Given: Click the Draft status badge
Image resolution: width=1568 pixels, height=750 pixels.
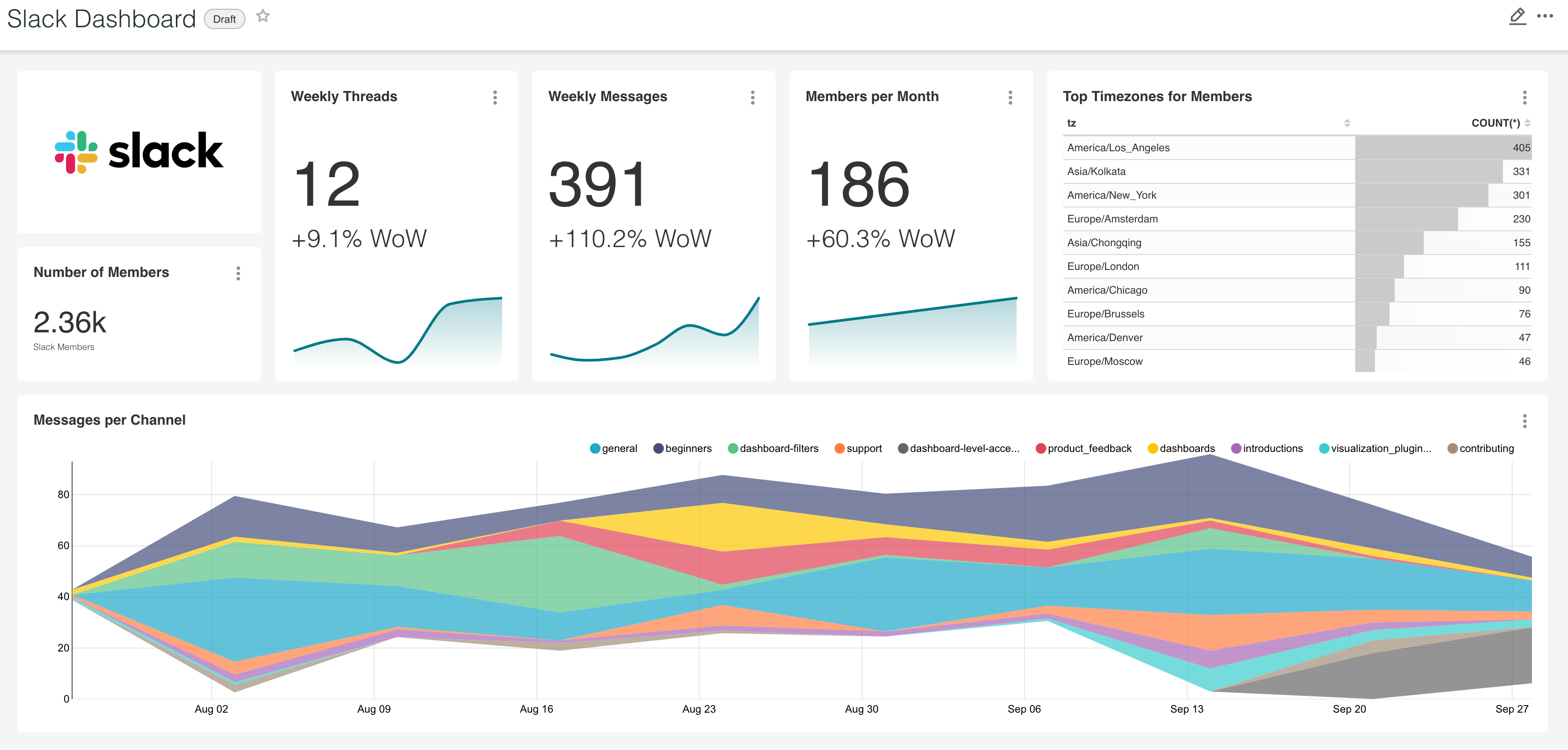Looking at the screenshot, I should [x=224, y=19].
